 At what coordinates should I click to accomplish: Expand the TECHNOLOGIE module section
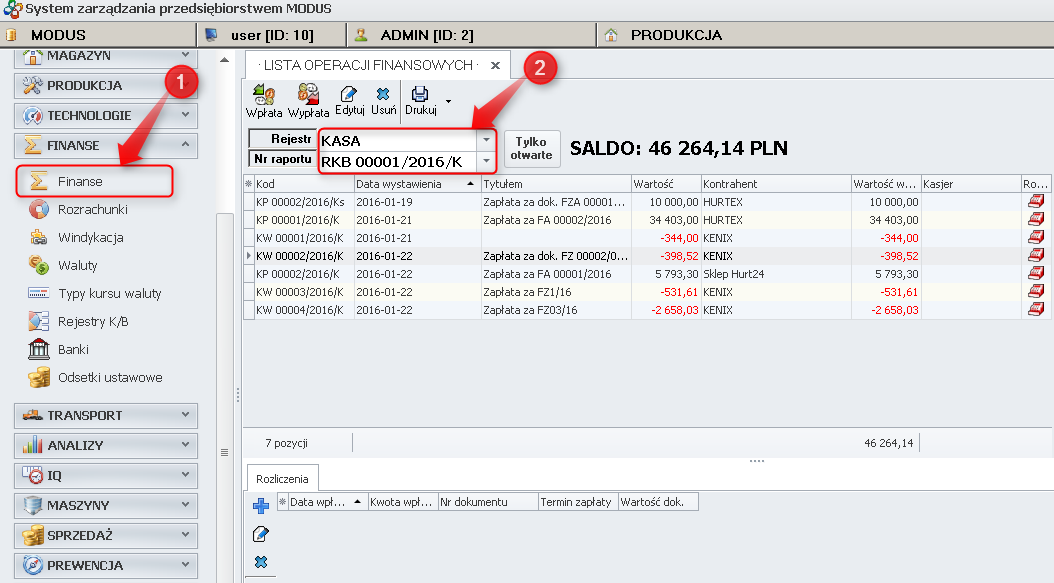[x=106, y=116]
